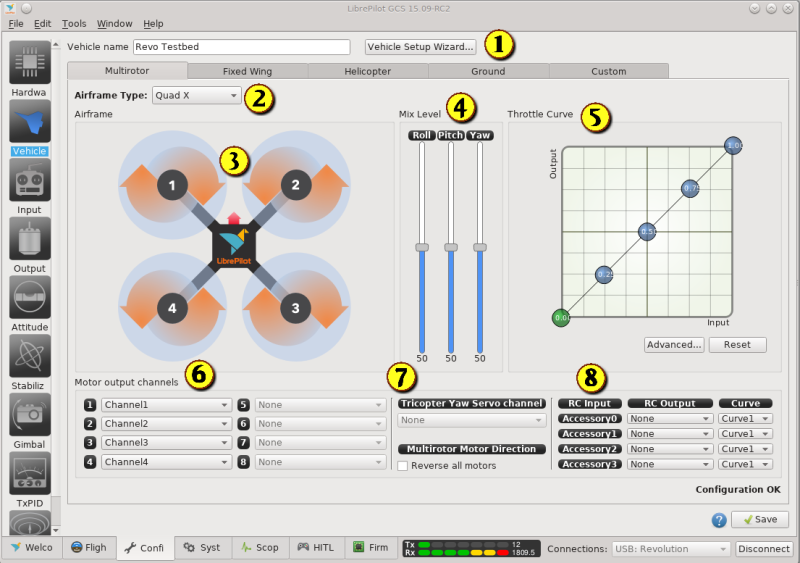800x563 pixels.
Task: Switch to the Firmware bottom tab
Action: pos(371,548)
